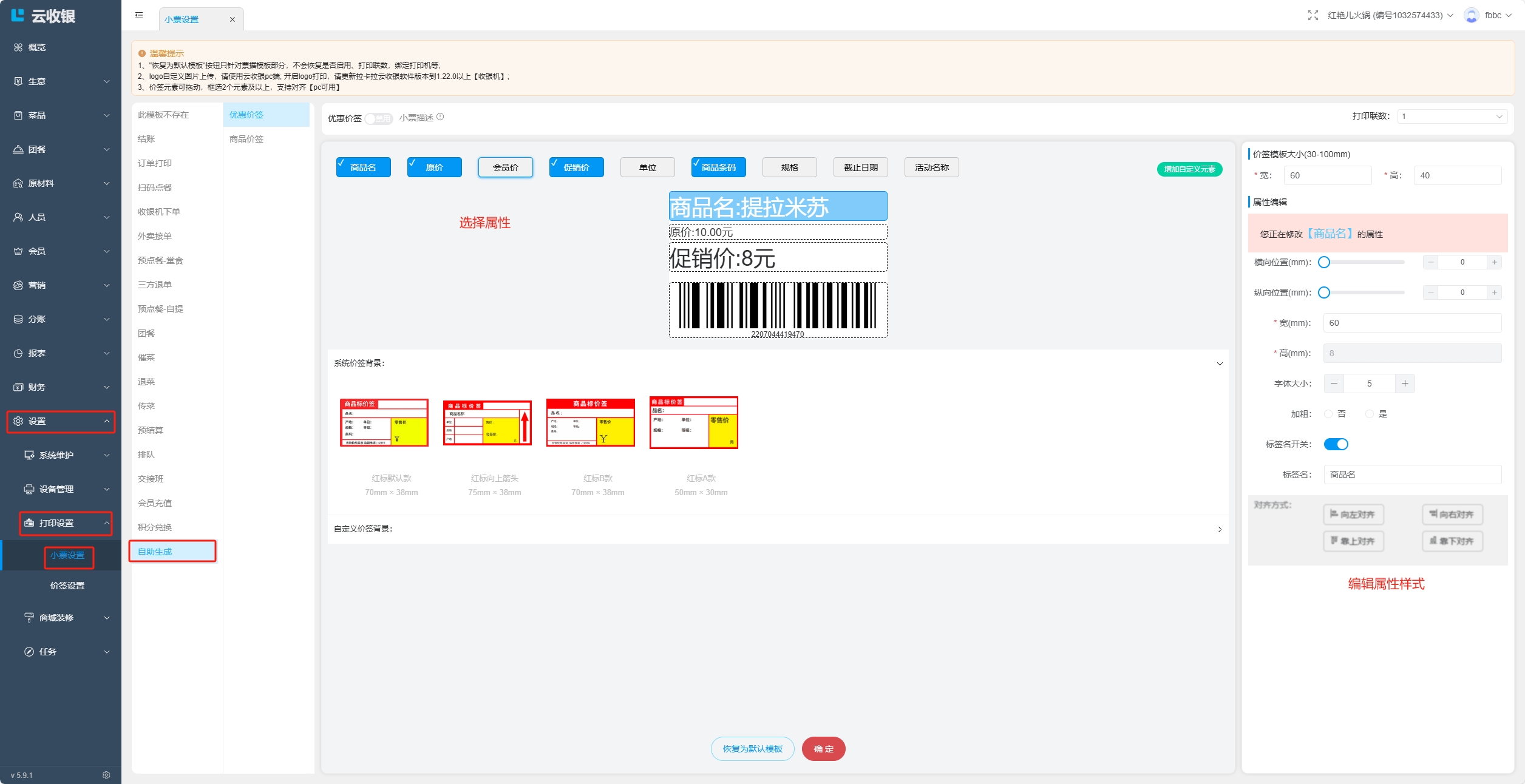Click the user avatar icon
This screenshot has height=784, width=1525.
point(1471,15)
